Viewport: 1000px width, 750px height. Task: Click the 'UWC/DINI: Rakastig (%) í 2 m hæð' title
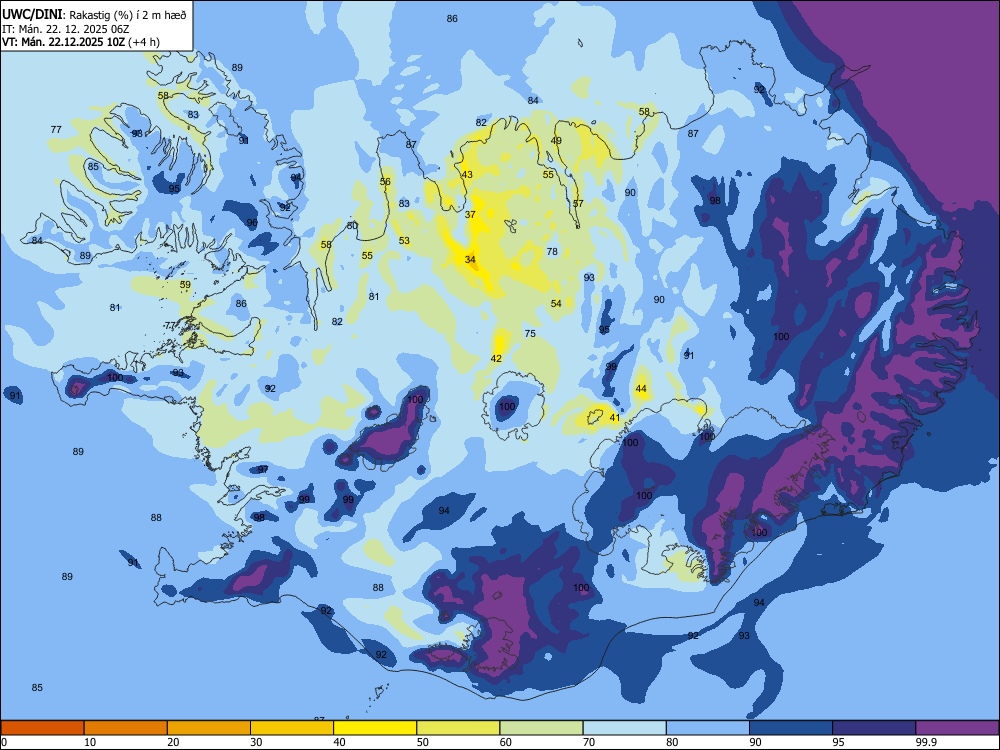tap(94, 15)
